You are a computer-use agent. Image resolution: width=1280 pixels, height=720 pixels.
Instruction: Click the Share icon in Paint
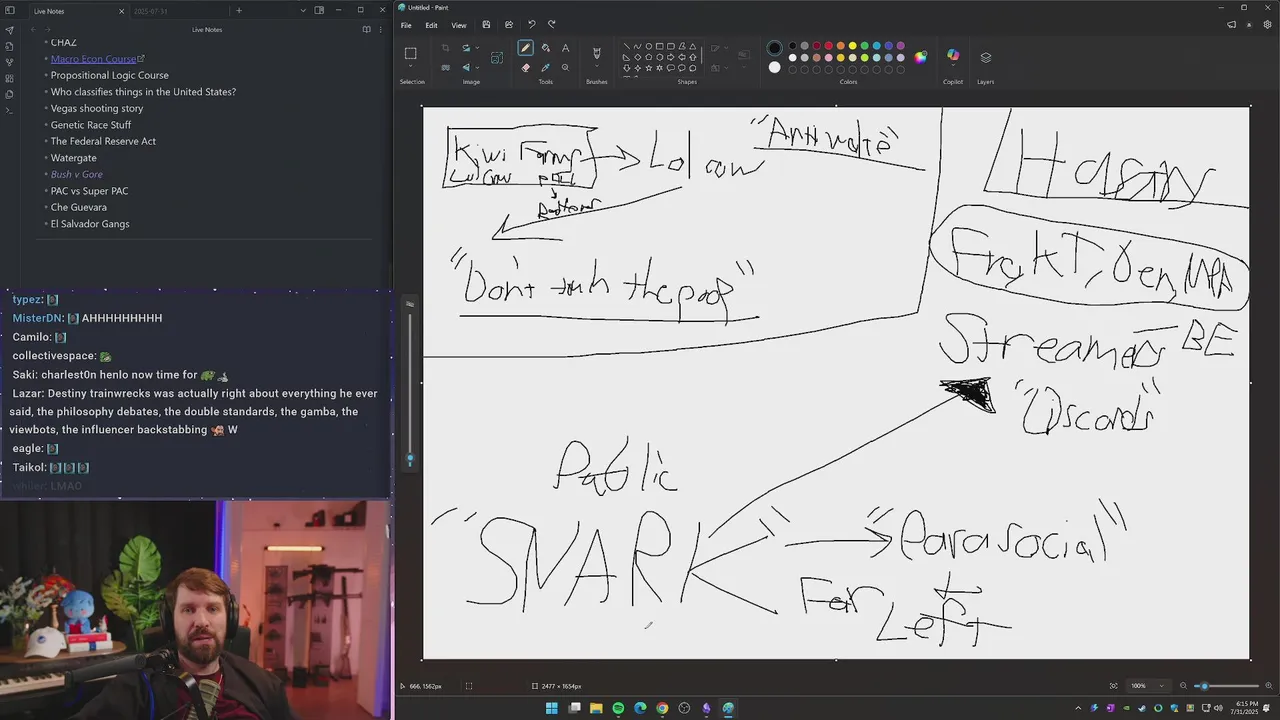pos(509,25)
